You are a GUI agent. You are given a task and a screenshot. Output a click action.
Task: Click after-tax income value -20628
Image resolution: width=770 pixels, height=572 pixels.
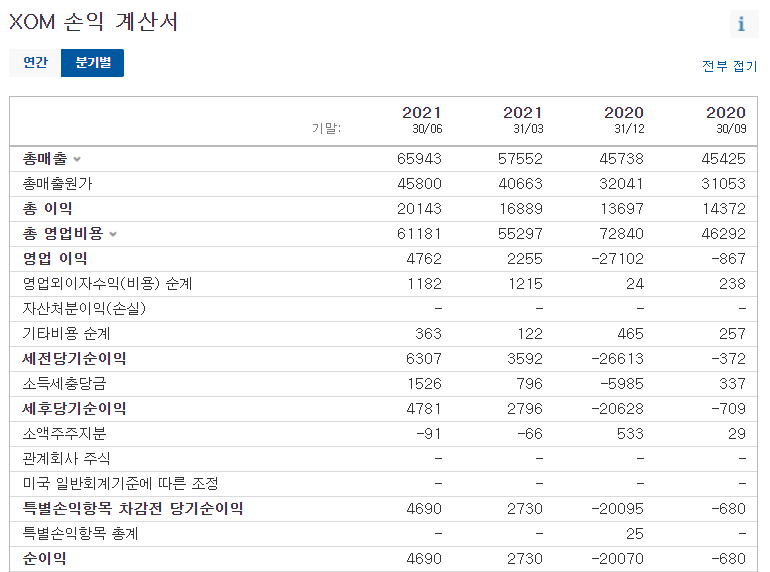(618, 409)
